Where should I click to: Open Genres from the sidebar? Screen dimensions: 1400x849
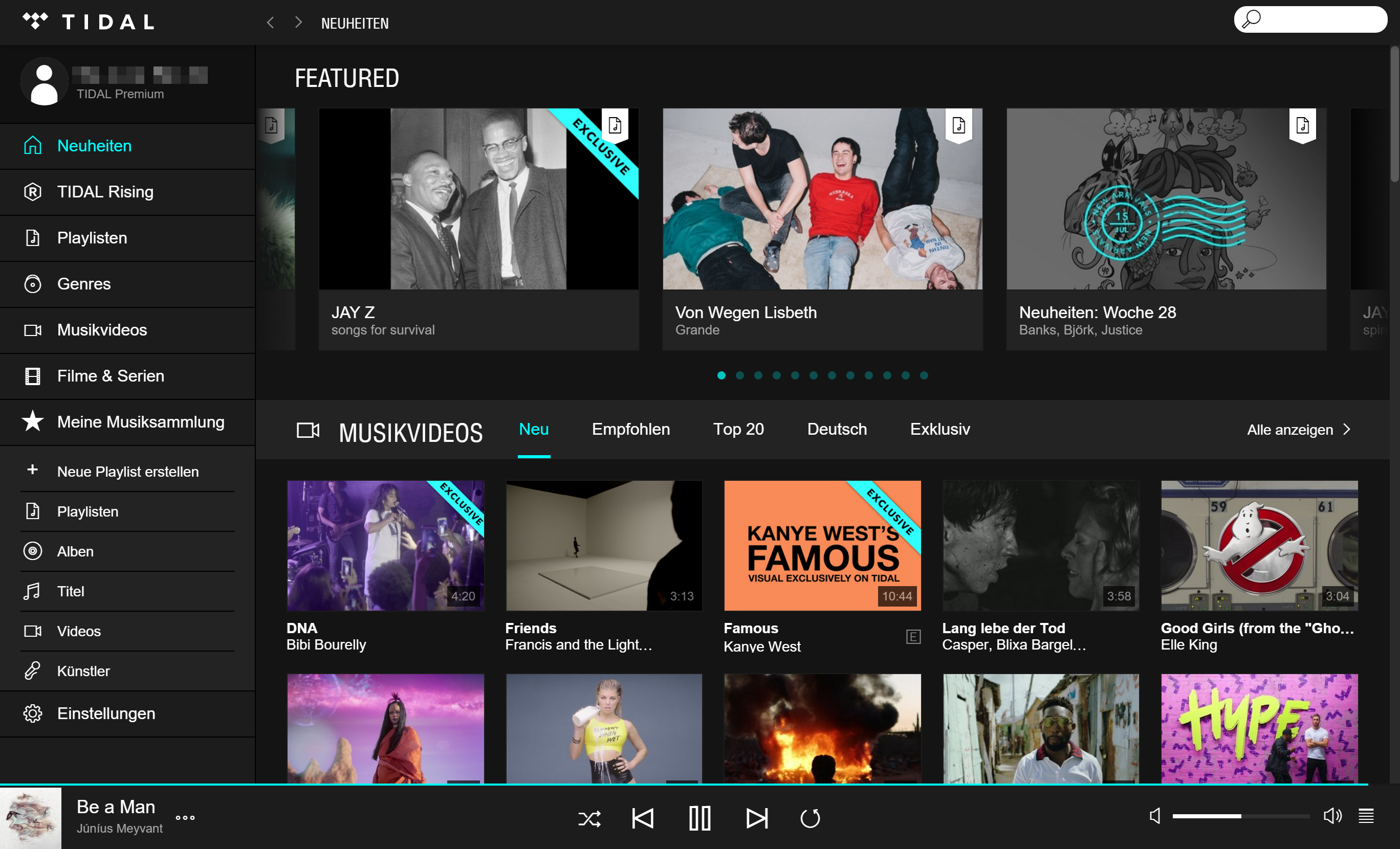coord(32,284)
